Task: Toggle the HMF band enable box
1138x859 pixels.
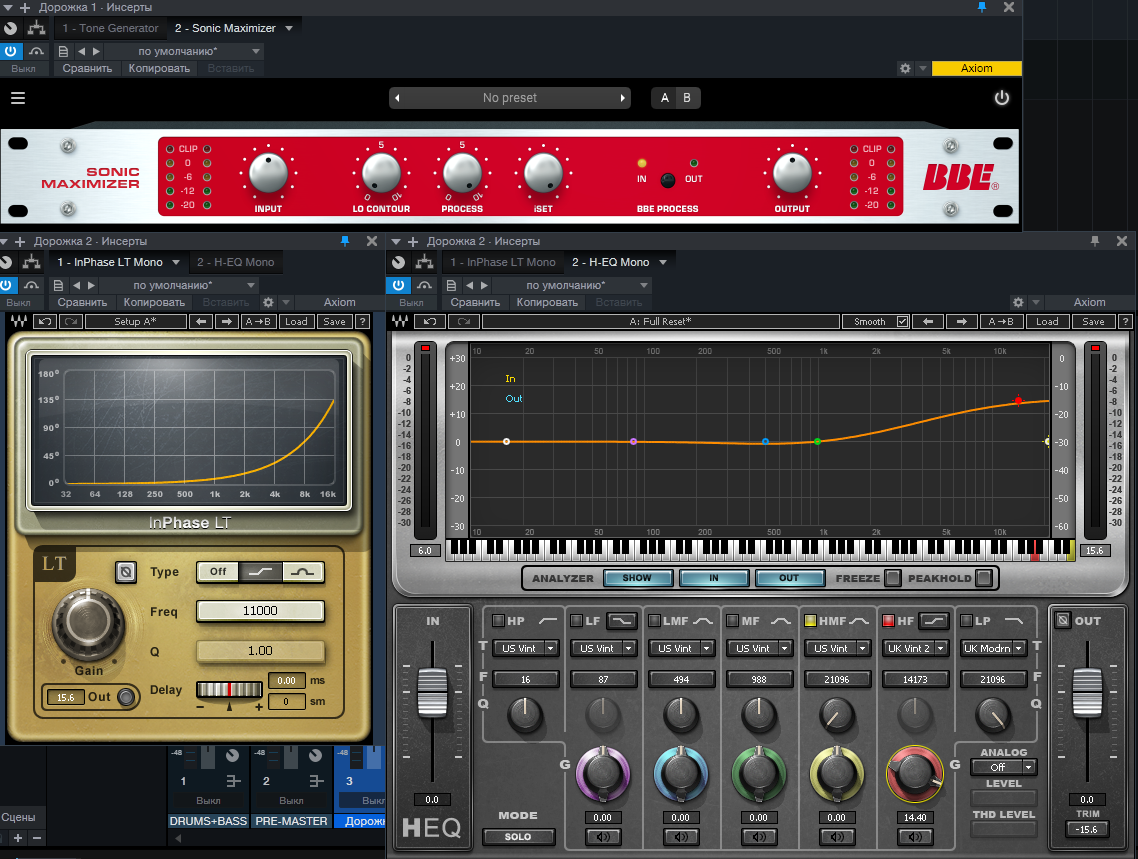Action: pos(811,620)
